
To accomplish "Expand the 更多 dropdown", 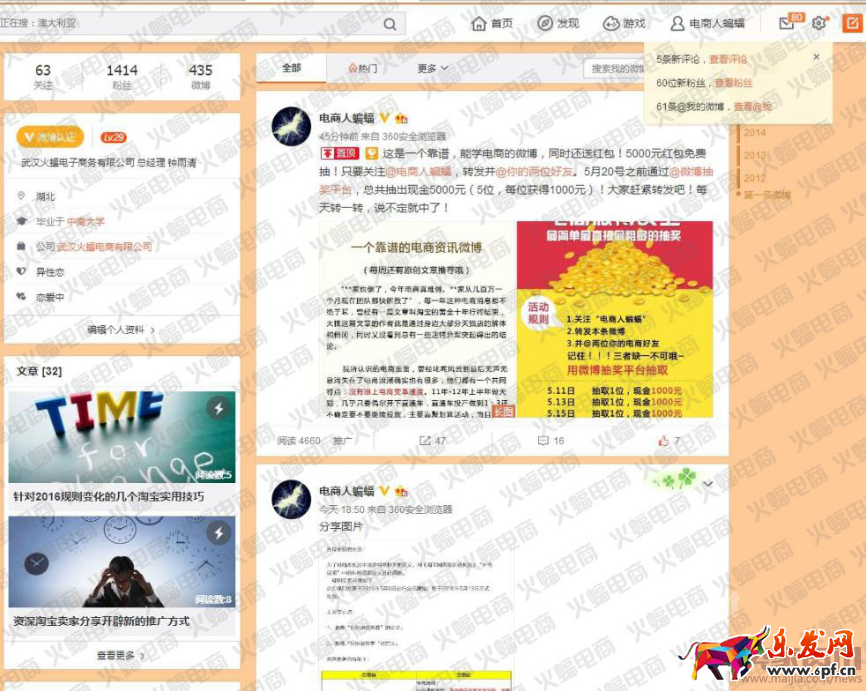I will [x=432, y=68].
